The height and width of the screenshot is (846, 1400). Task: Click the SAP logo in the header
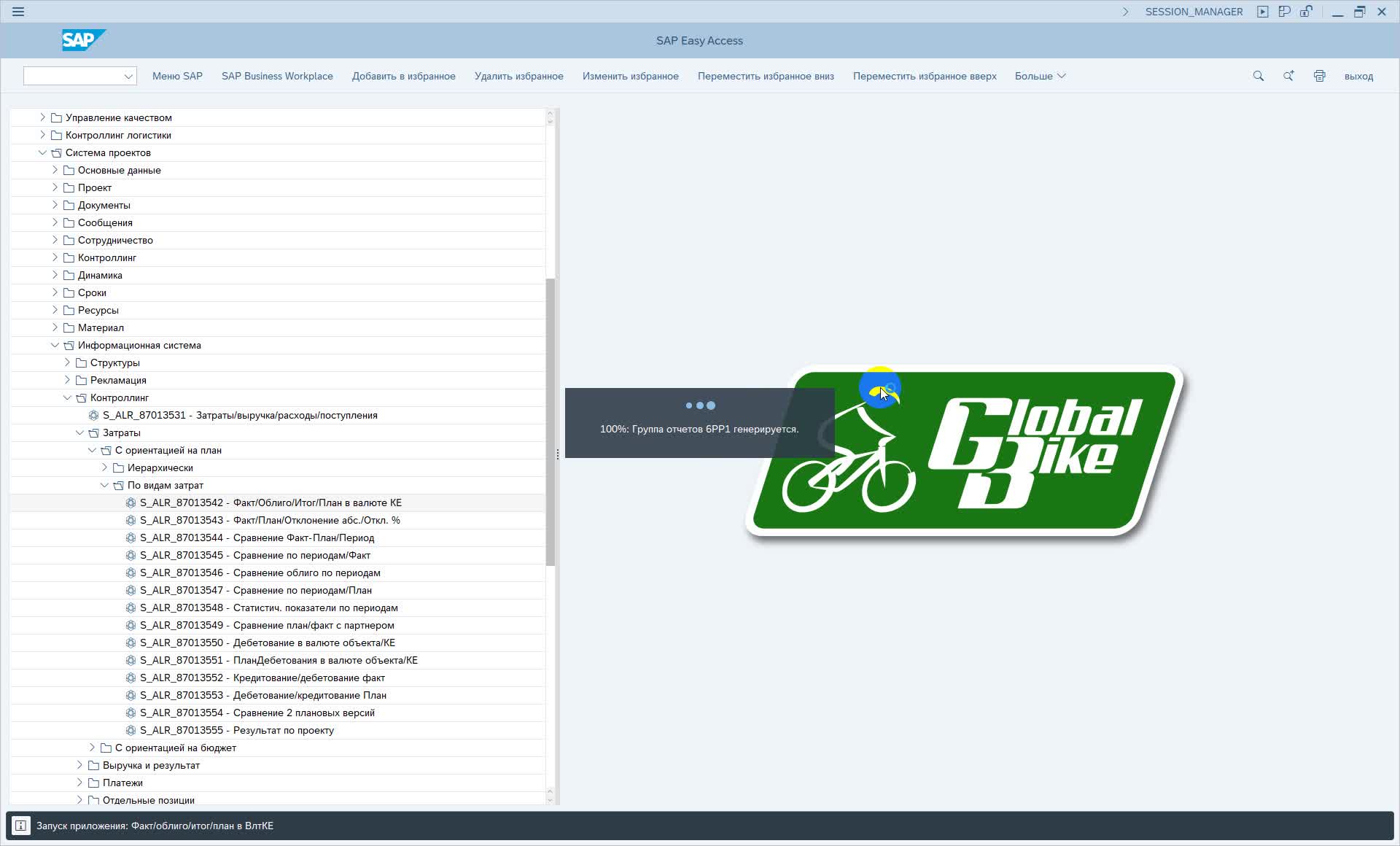click(83, 40)
